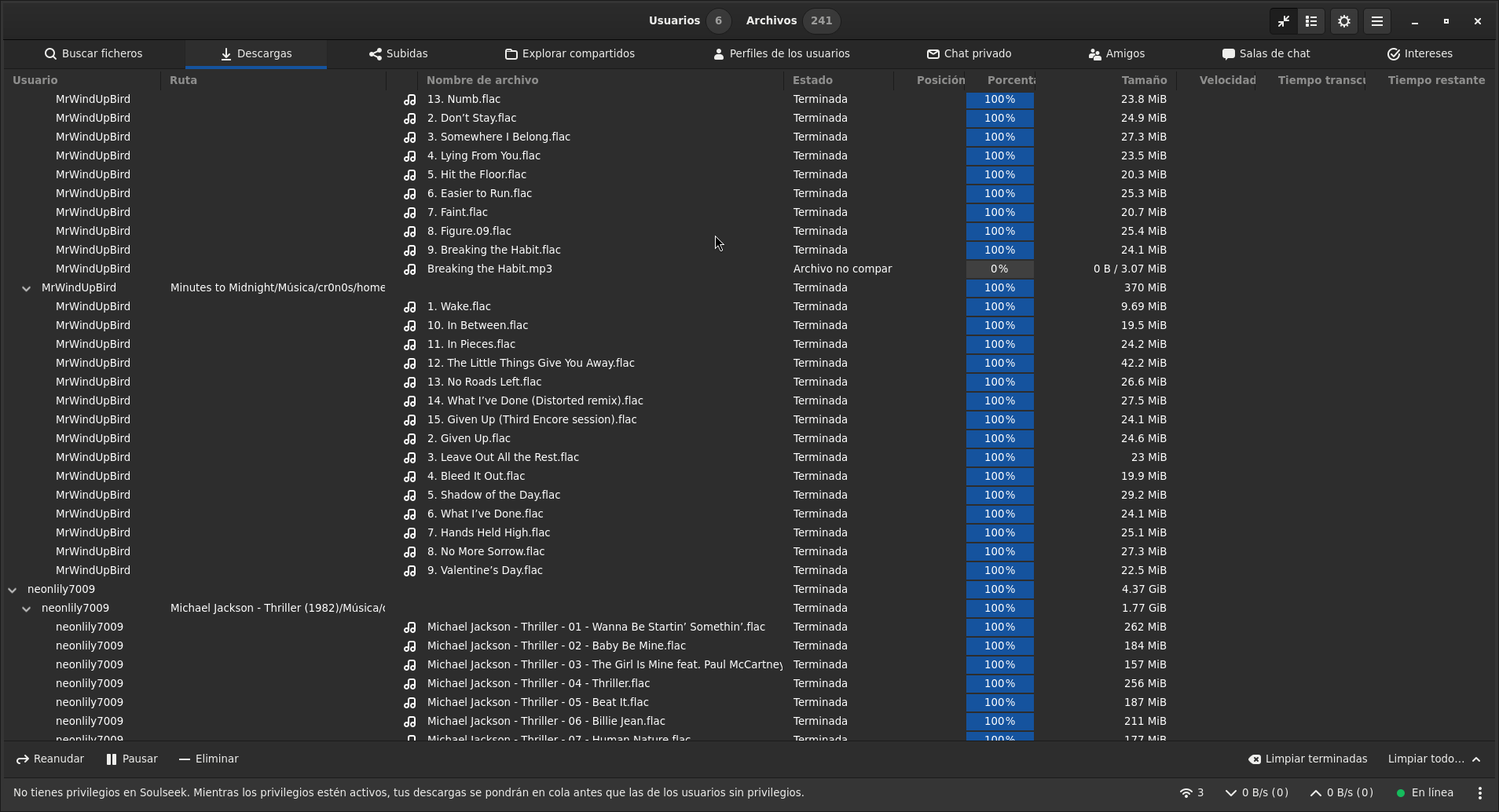
Task: Sort by the Nombre de archivo column header
Action: [x=600, y=80]
